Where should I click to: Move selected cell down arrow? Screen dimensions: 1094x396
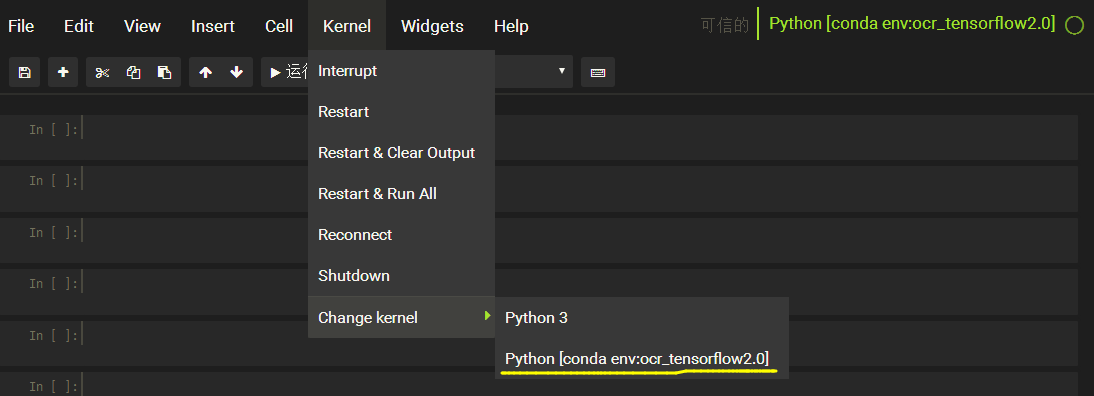237,72
